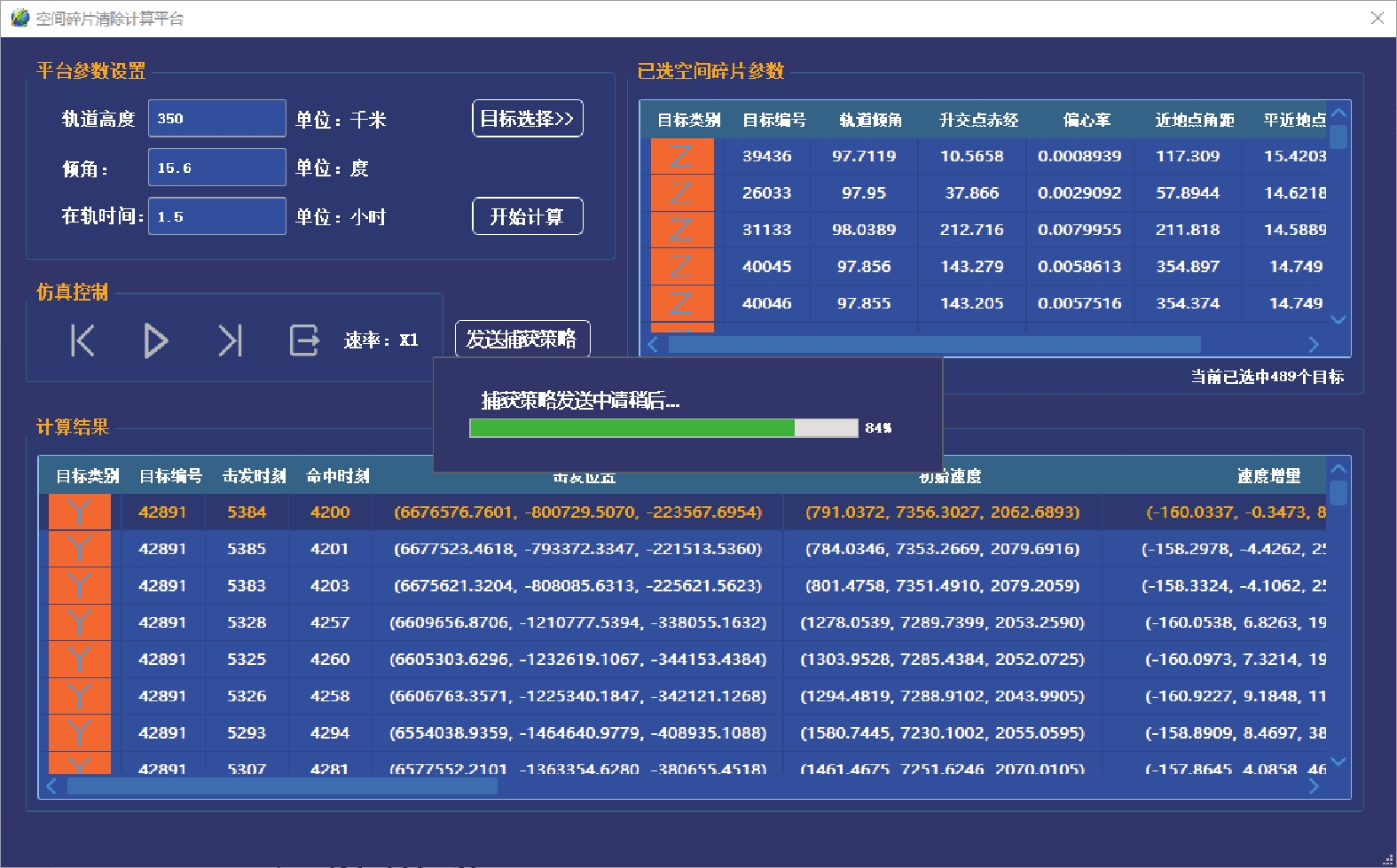
Task: Click the results table horizontal scrollbar thumb
Action: click(x=282, y=786)
